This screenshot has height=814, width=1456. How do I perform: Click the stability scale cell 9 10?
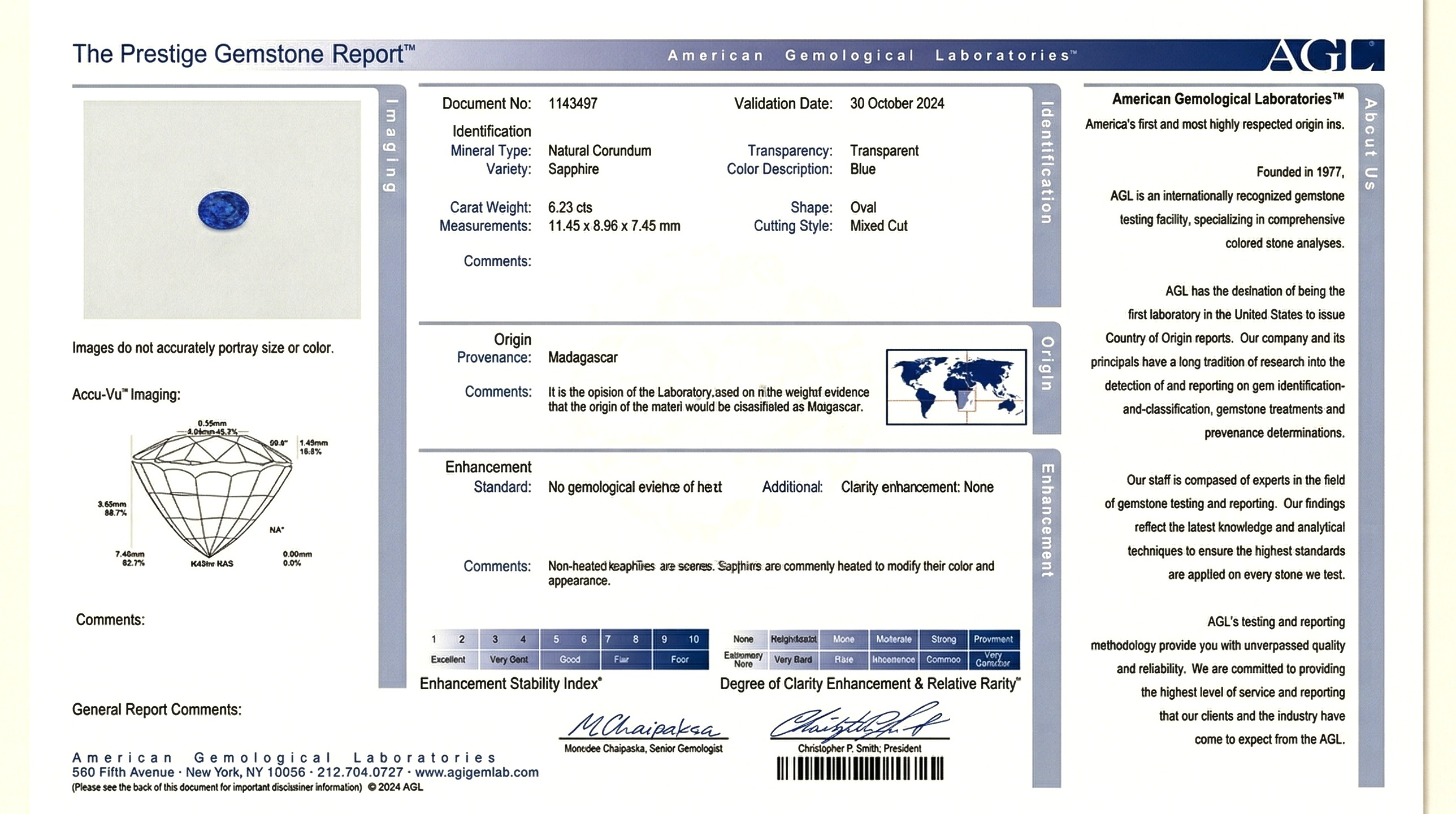pos(681,639)
